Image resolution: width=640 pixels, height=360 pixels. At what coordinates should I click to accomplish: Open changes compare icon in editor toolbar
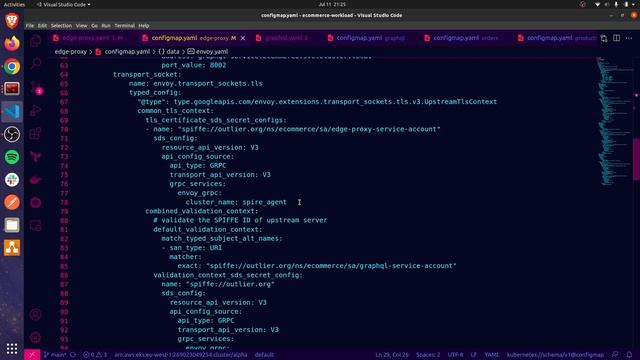click(x=604, y=38)
